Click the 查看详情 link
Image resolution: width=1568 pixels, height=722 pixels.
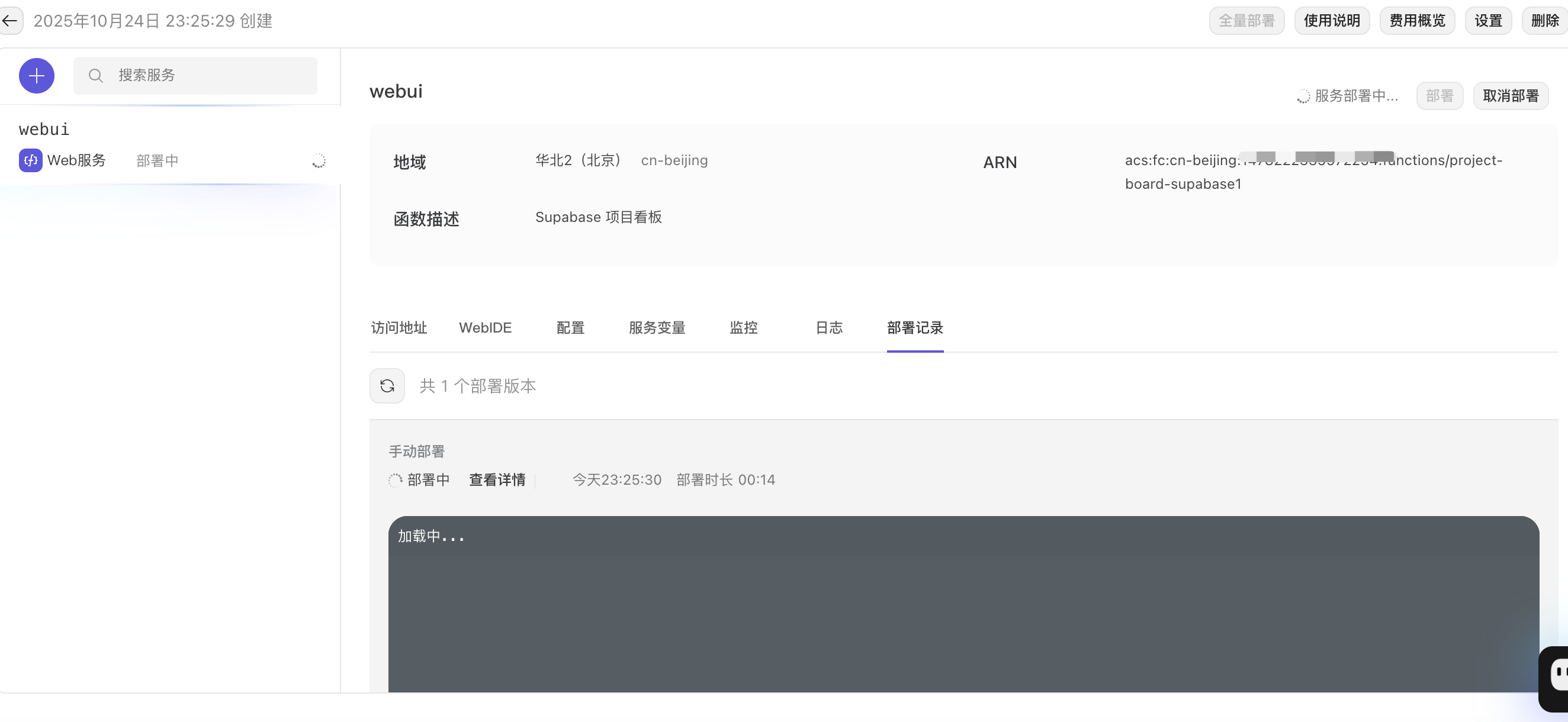click(497, 480)
